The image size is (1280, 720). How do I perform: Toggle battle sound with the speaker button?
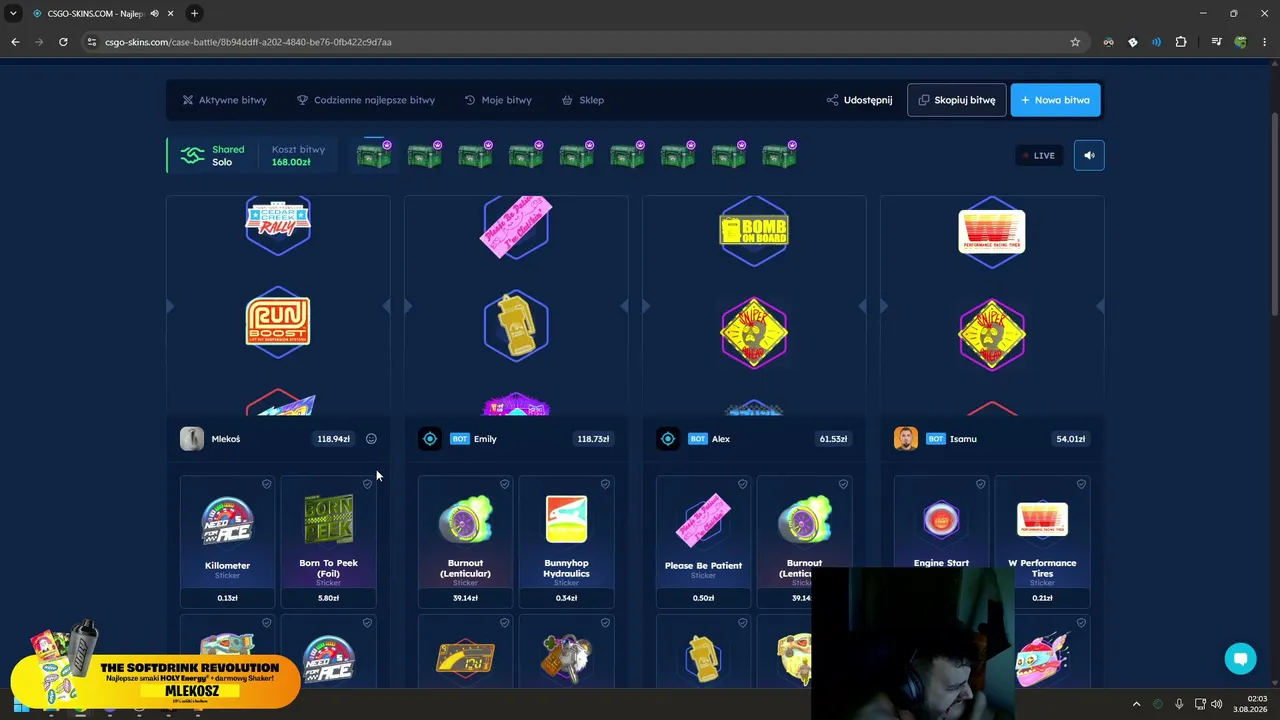point(1089,155)
